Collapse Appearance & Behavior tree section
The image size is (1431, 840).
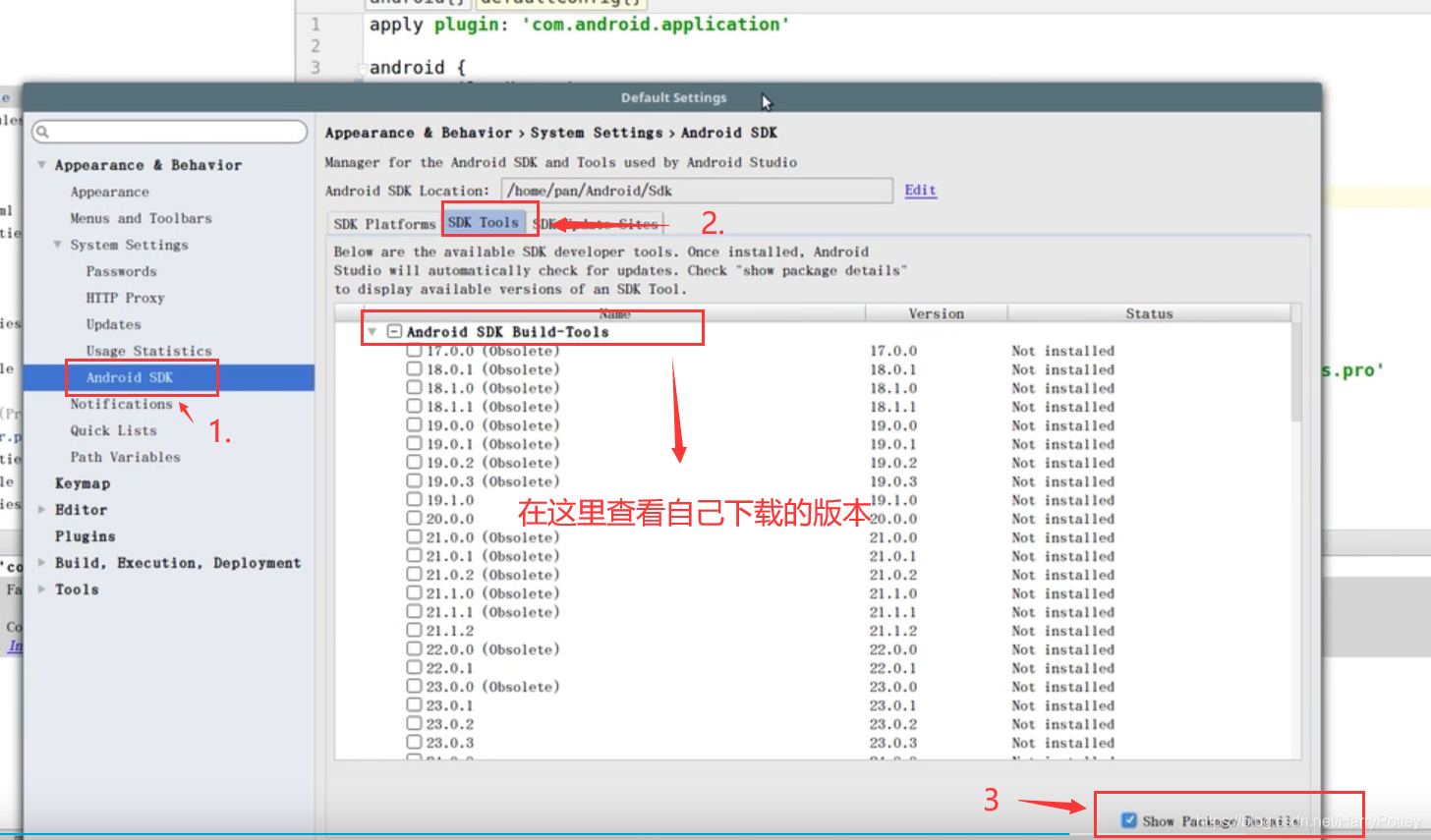point(41,165)
